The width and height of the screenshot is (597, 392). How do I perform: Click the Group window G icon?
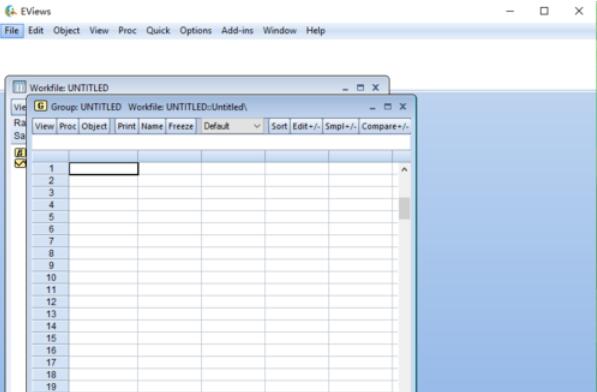[40, 106]
